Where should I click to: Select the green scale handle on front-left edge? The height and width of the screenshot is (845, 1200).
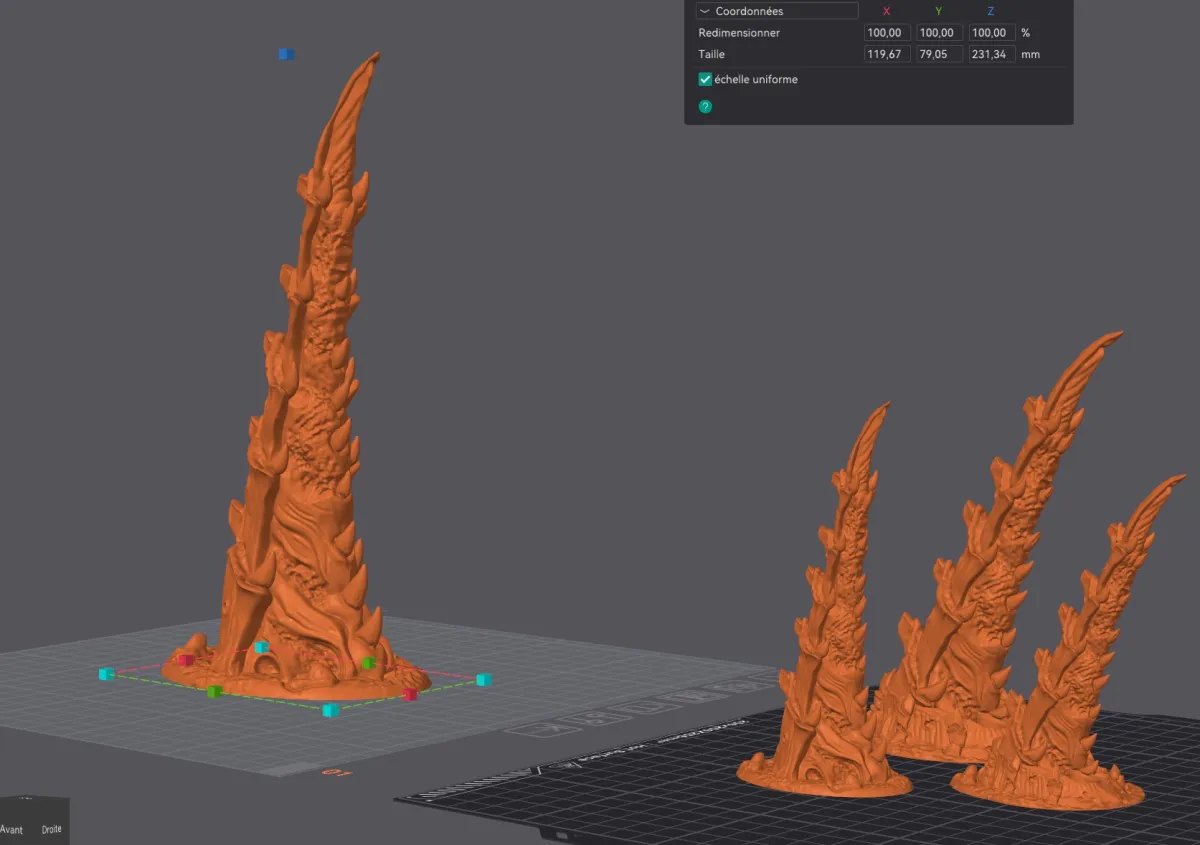point(214,691)
